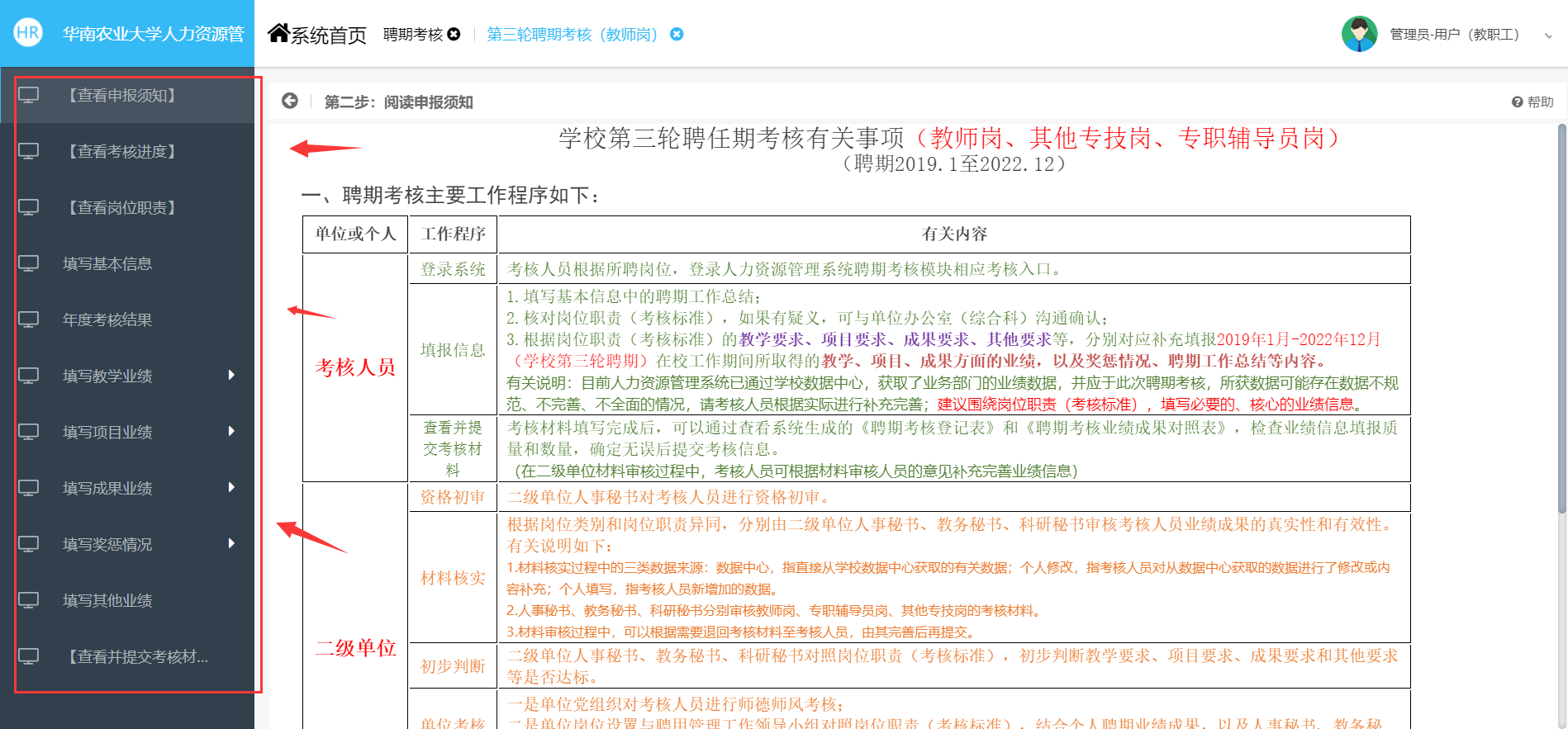Screen dimensions: 1568x729
Task: Expand the 填写成果业绩 submenu arrow
Action: click(231, 488)
